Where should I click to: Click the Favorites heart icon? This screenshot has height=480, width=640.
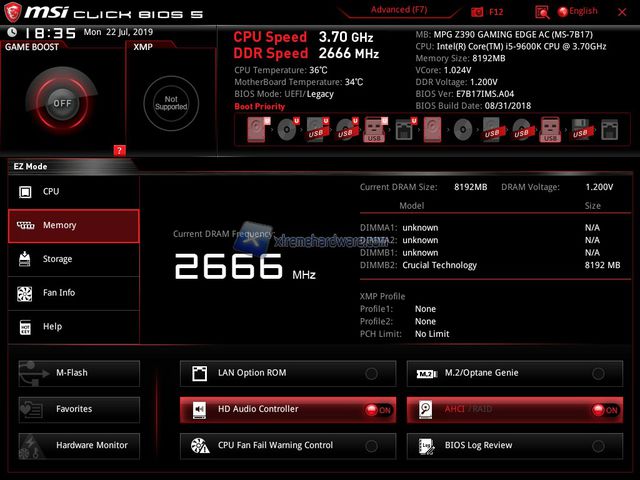pos(31,409)
